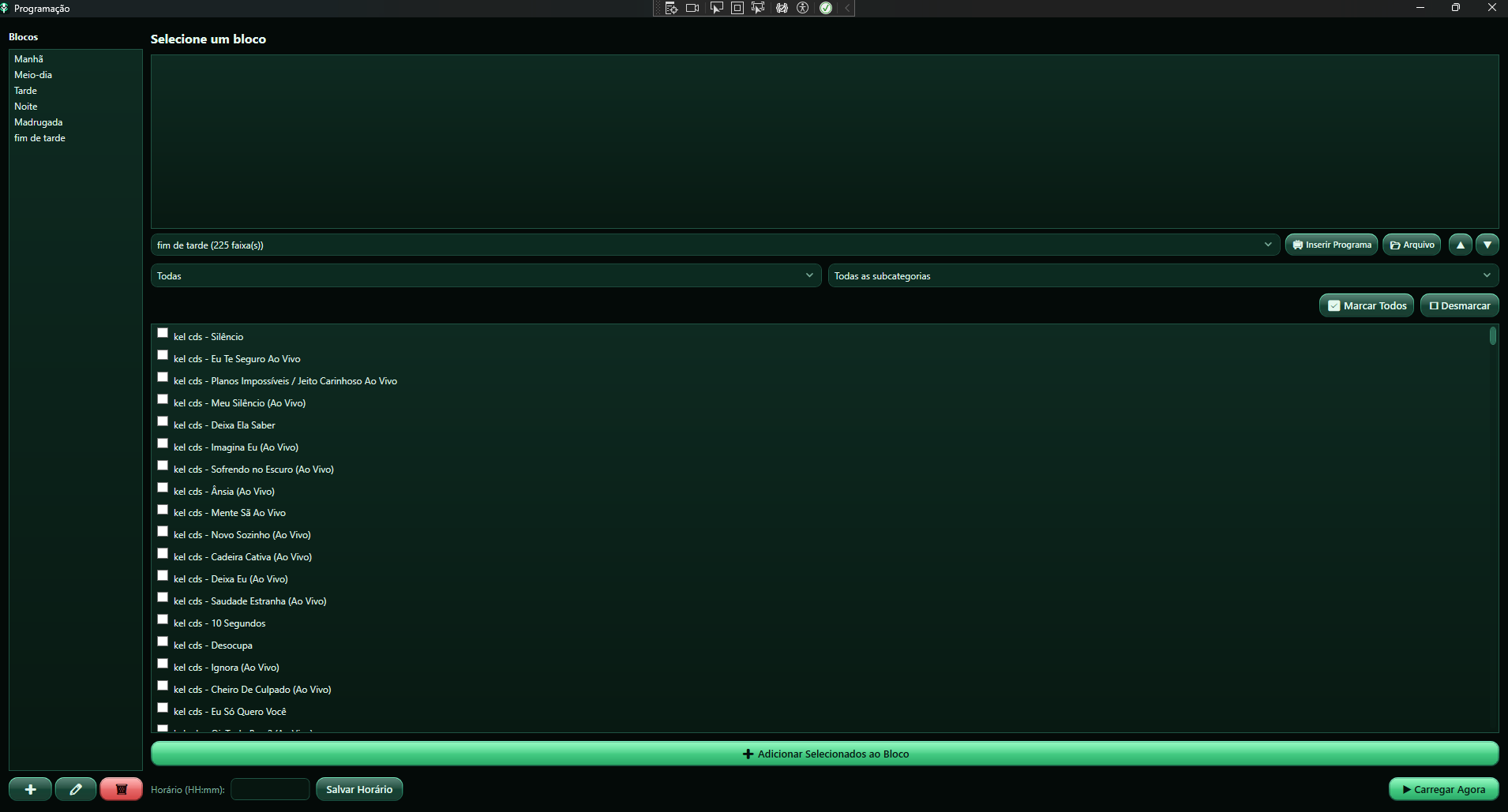Move item up with the up arrow button
Viewport: 1508px width, 812px height.
(1461, 245)
